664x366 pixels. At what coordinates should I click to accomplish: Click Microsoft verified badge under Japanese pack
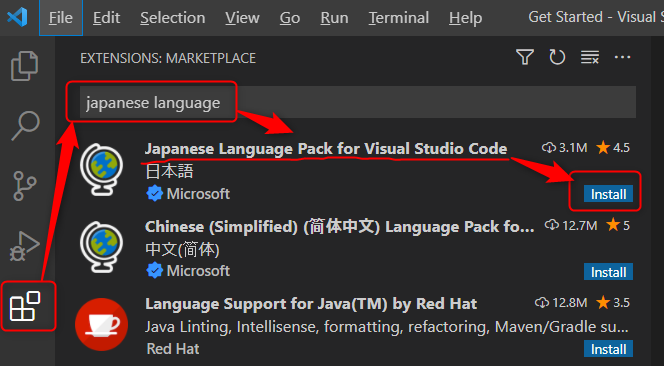pyautogui.click(x=154, y=194)
